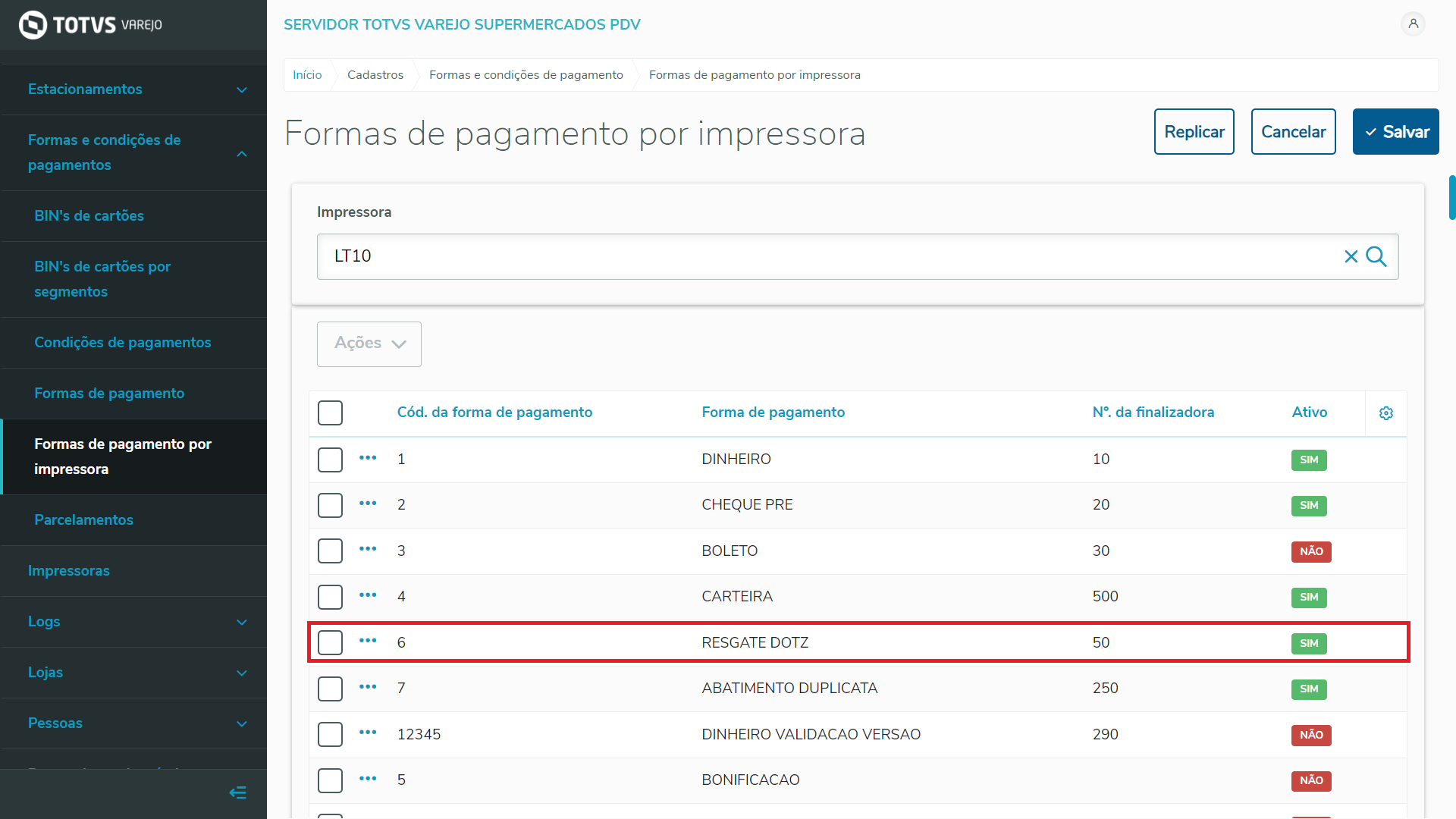Collapse sidebar using bottom menu icon

pos(237,793)
